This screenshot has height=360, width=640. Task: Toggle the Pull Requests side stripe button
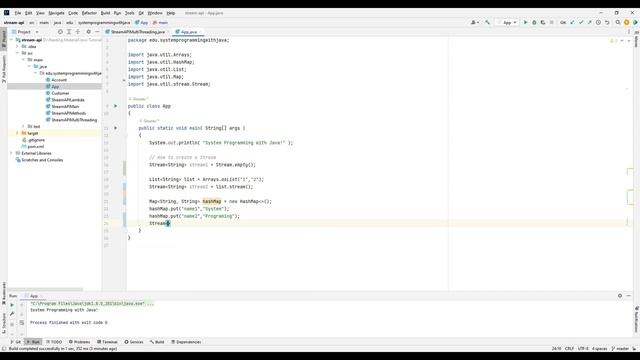point(4,69)
